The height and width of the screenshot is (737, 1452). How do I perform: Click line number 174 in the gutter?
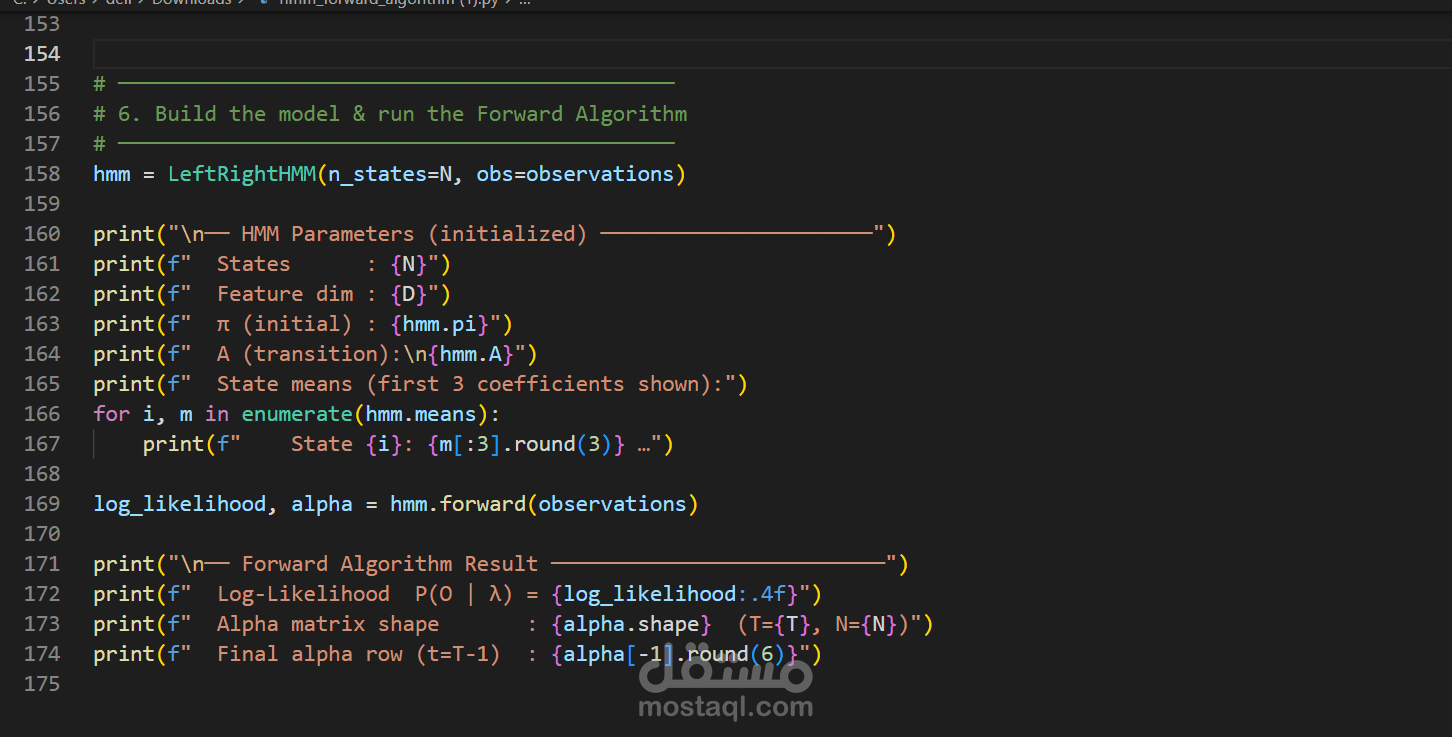(x=42, y=654)
